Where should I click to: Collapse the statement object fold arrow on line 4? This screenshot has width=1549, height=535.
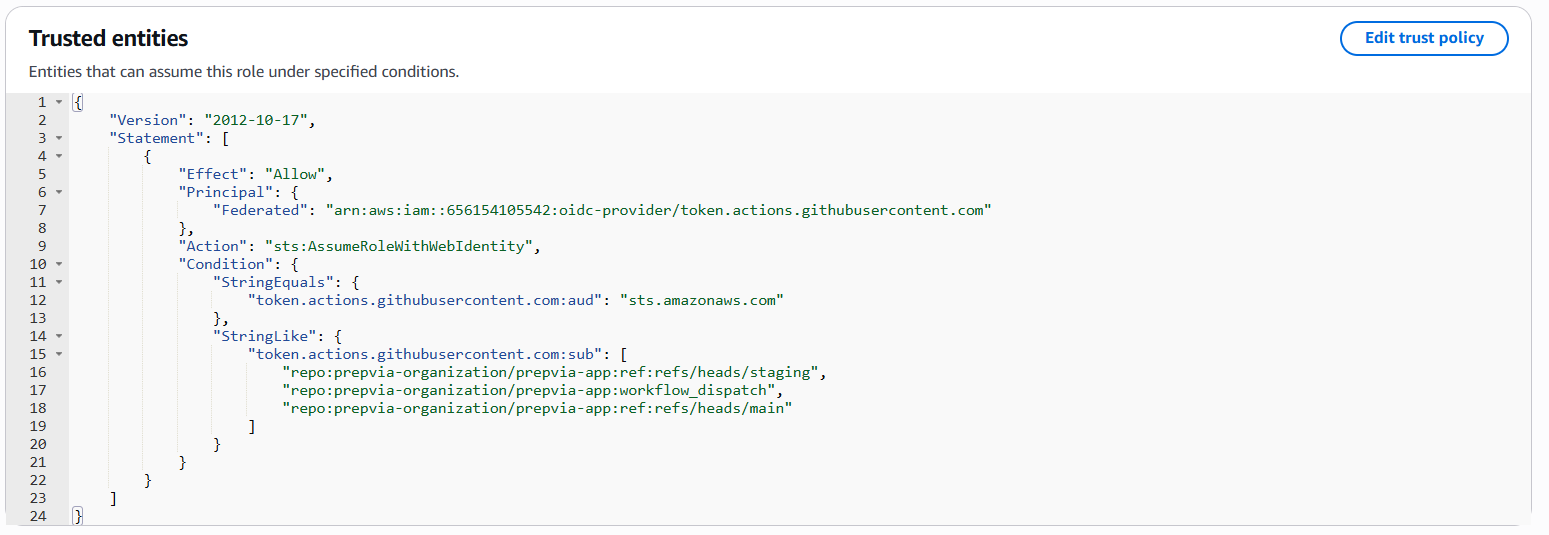click(59, 156)
